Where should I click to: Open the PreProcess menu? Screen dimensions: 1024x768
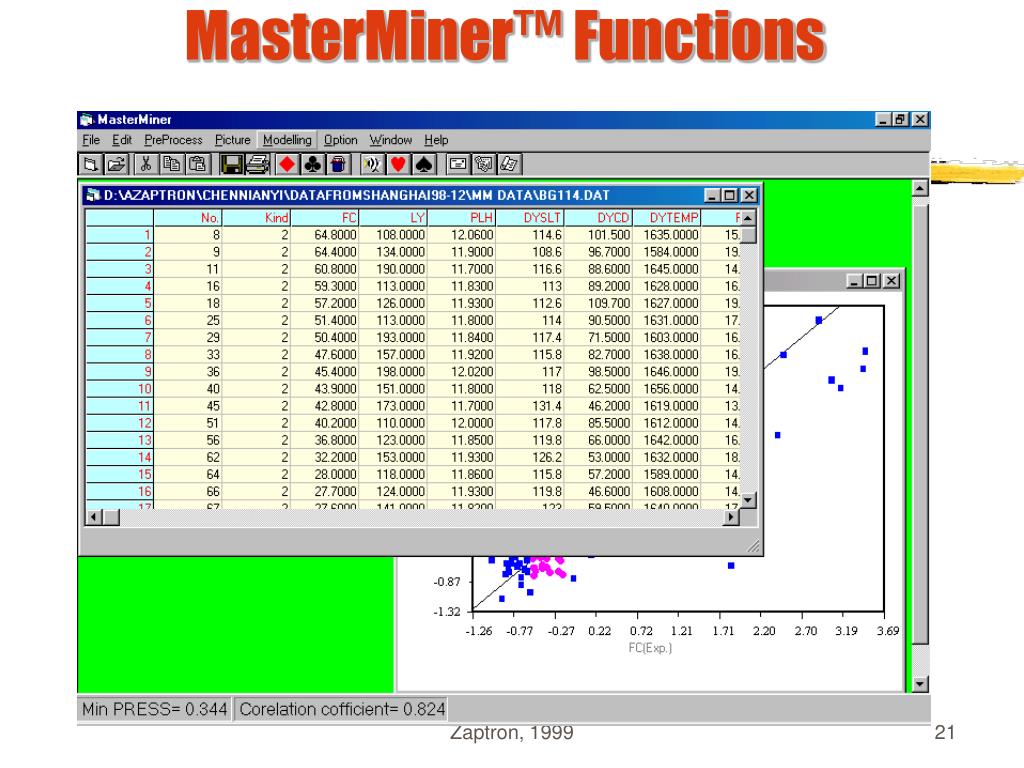173,140
